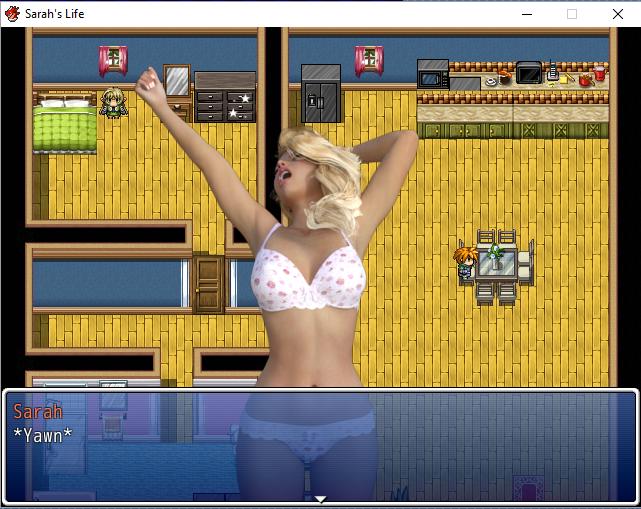641x509 pixels.
Task: Click the black oven on the counter
Action: (528, 73)
